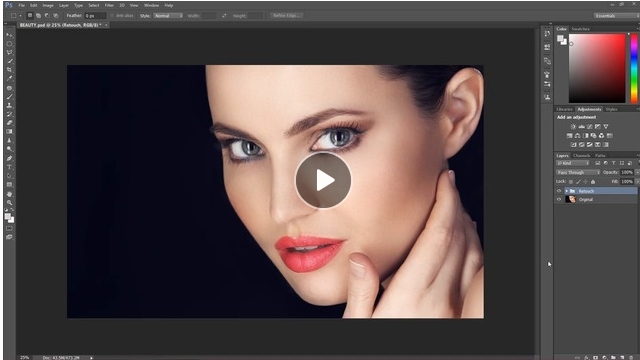640x360 pixels.
Task: Select the Clone Stamp tool
Action: pyautogui.click(x=9, y=105)
